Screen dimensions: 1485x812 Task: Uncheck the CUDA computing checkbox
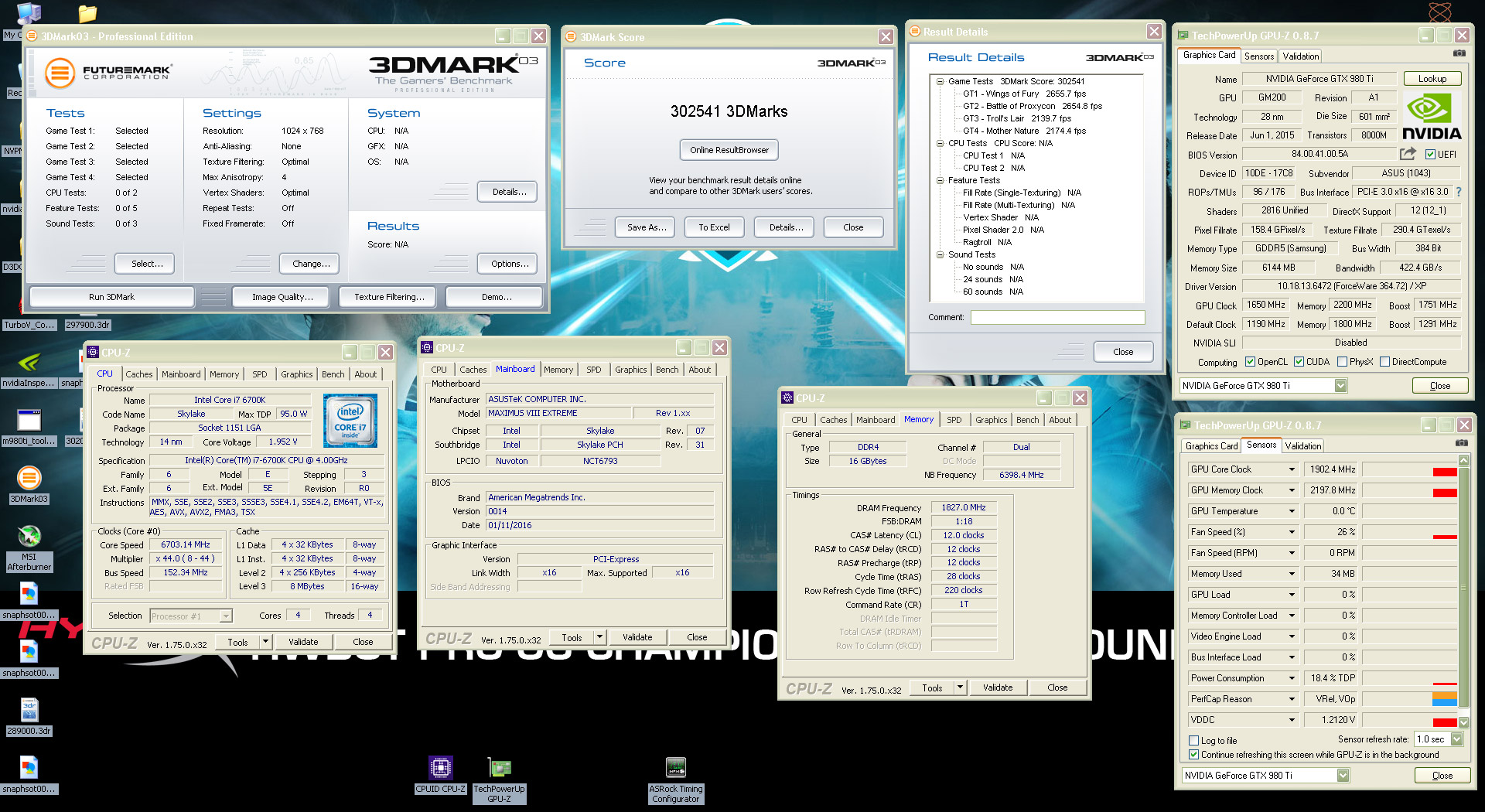(1299, 362)
